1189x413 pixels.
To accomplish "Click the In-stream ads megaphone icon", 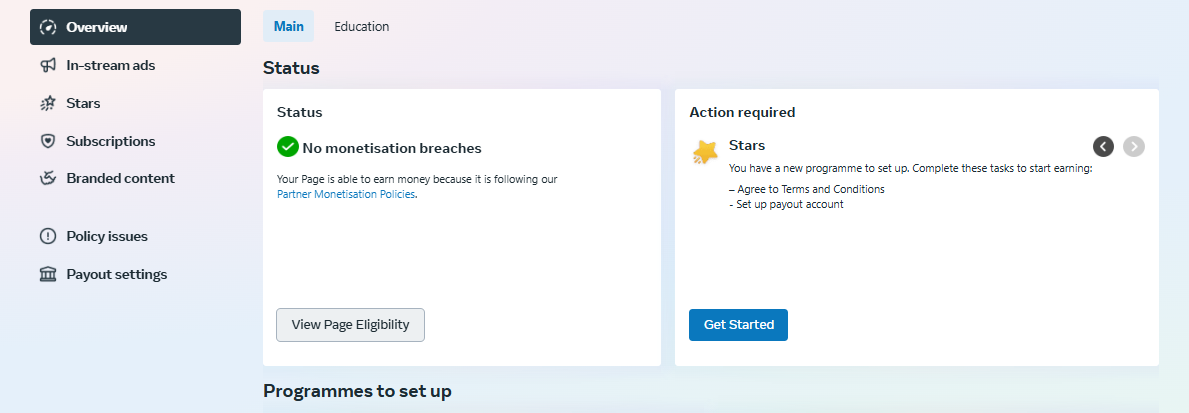I will 48,66.
